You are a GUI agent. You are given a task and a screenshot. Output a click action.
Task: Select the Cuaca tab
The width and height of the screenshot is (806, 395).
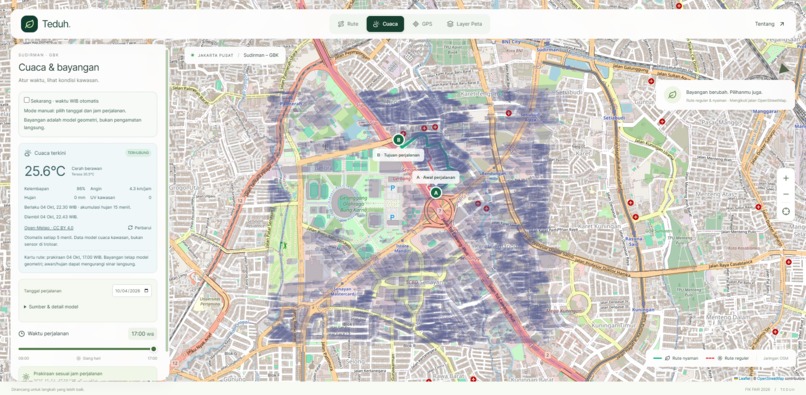tap(385, 24)
